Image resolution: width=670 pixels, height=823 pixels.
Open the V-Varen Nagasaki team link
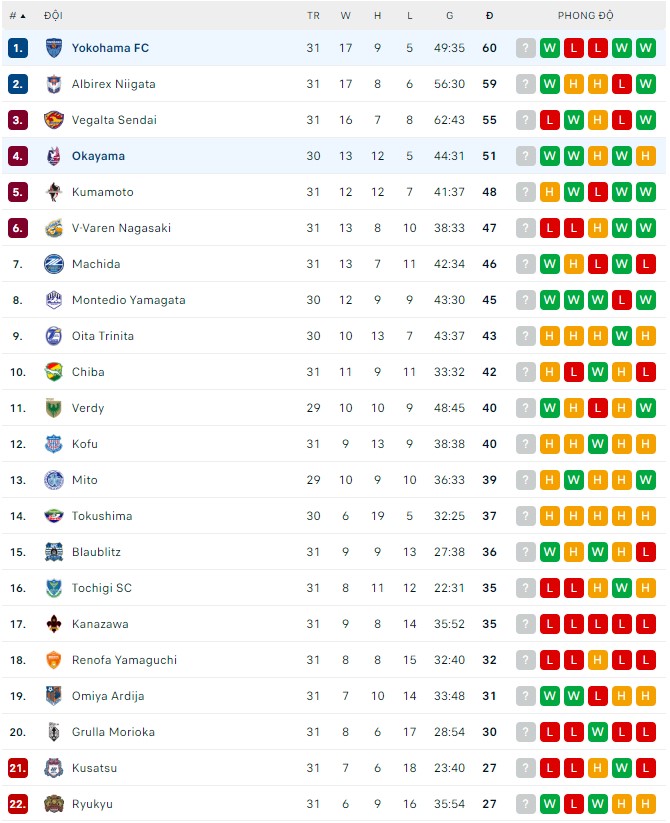pyautogui.click(x=121, y=228)
